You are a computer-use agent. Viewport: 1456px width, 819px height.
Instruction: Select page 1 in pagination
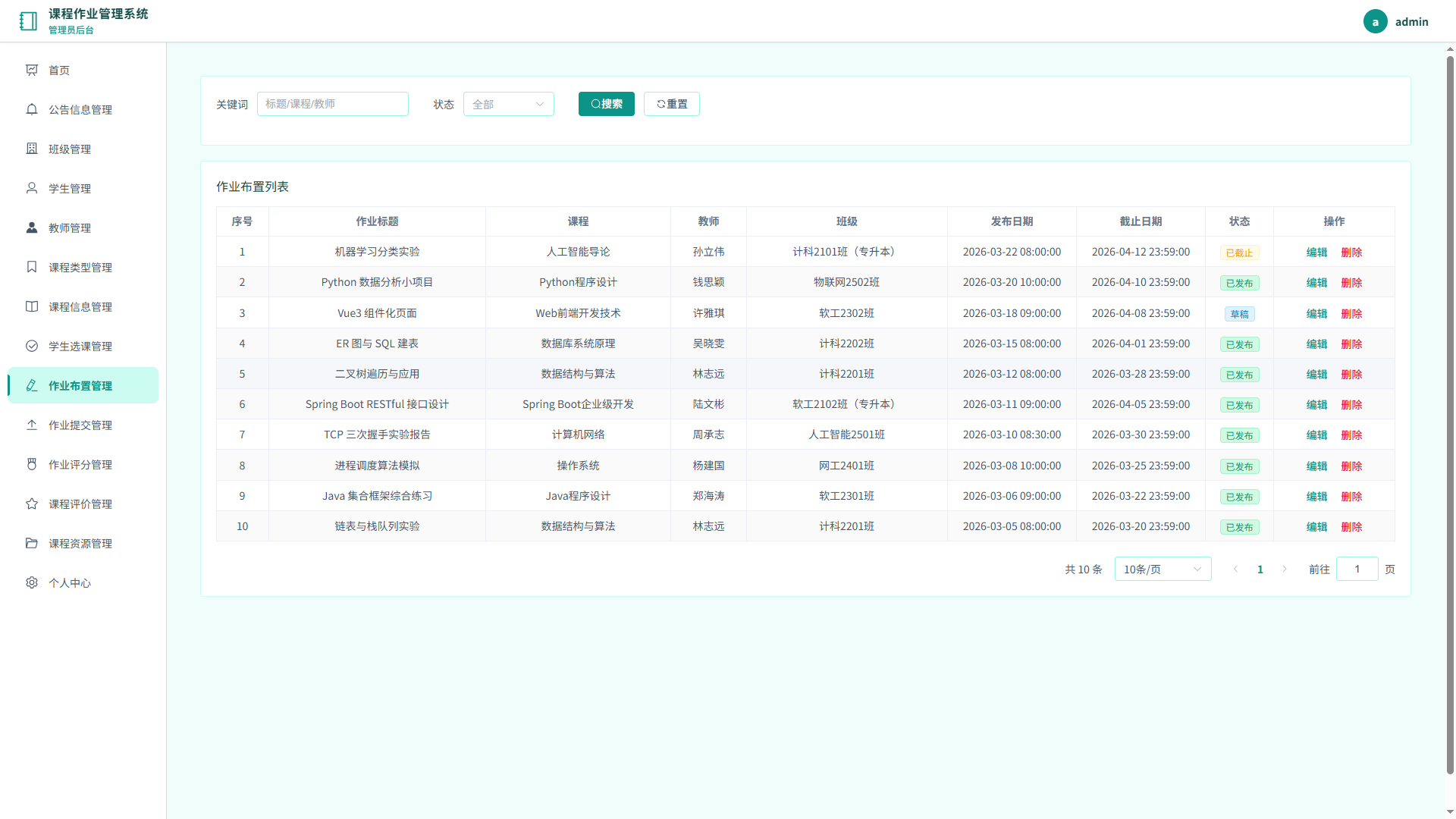point(1260,569)
